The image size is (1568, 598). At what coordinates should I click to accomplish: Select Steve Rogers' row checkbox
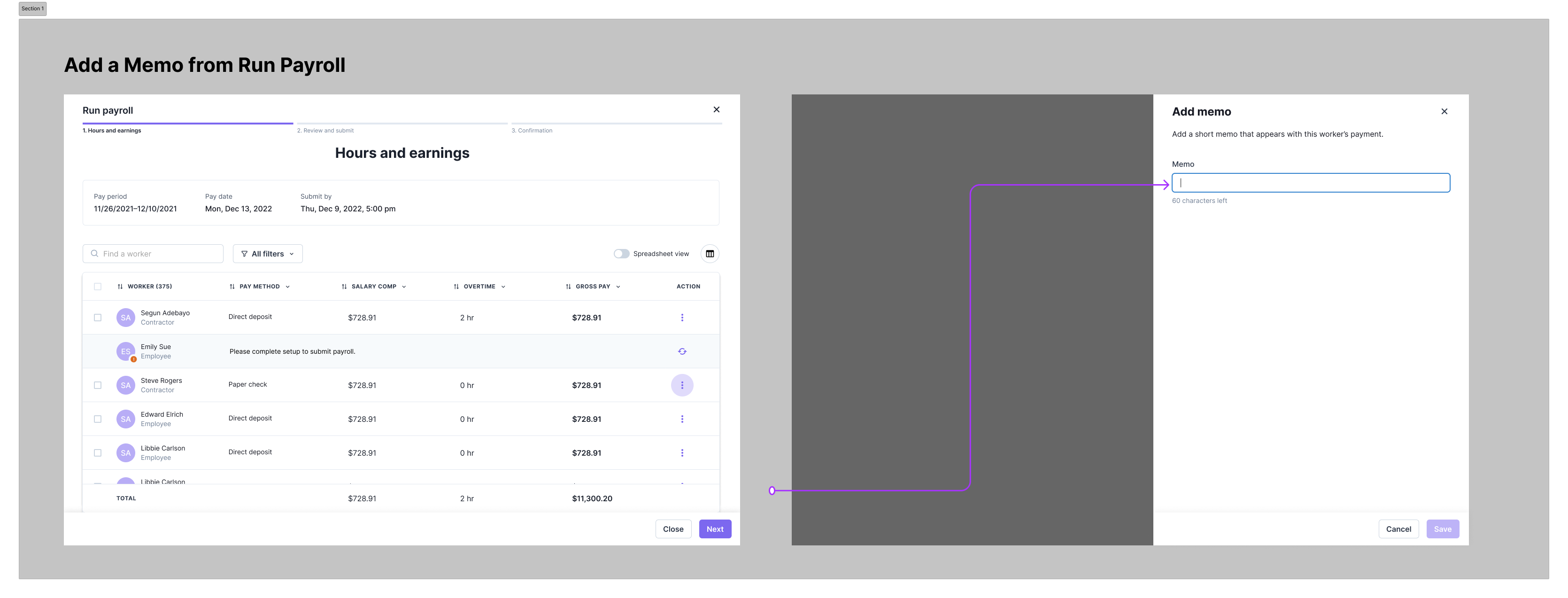click(97, 385)
